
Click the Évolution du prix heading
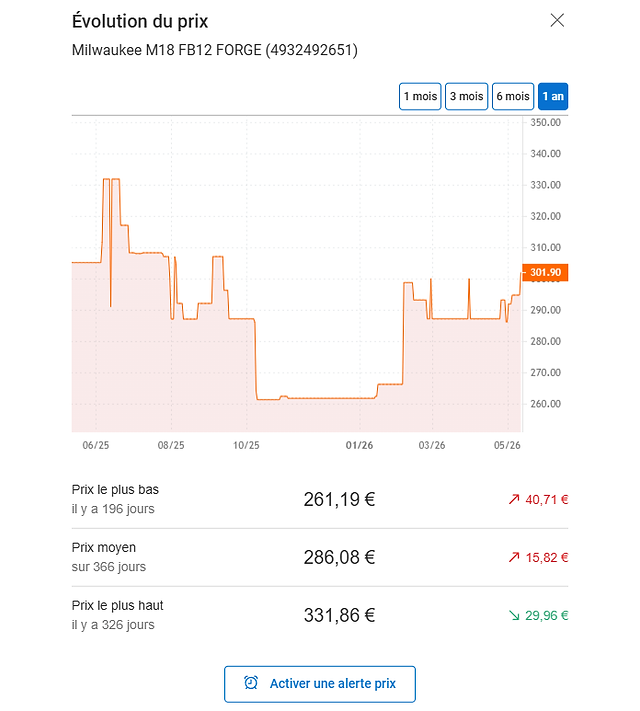[140, 21]
